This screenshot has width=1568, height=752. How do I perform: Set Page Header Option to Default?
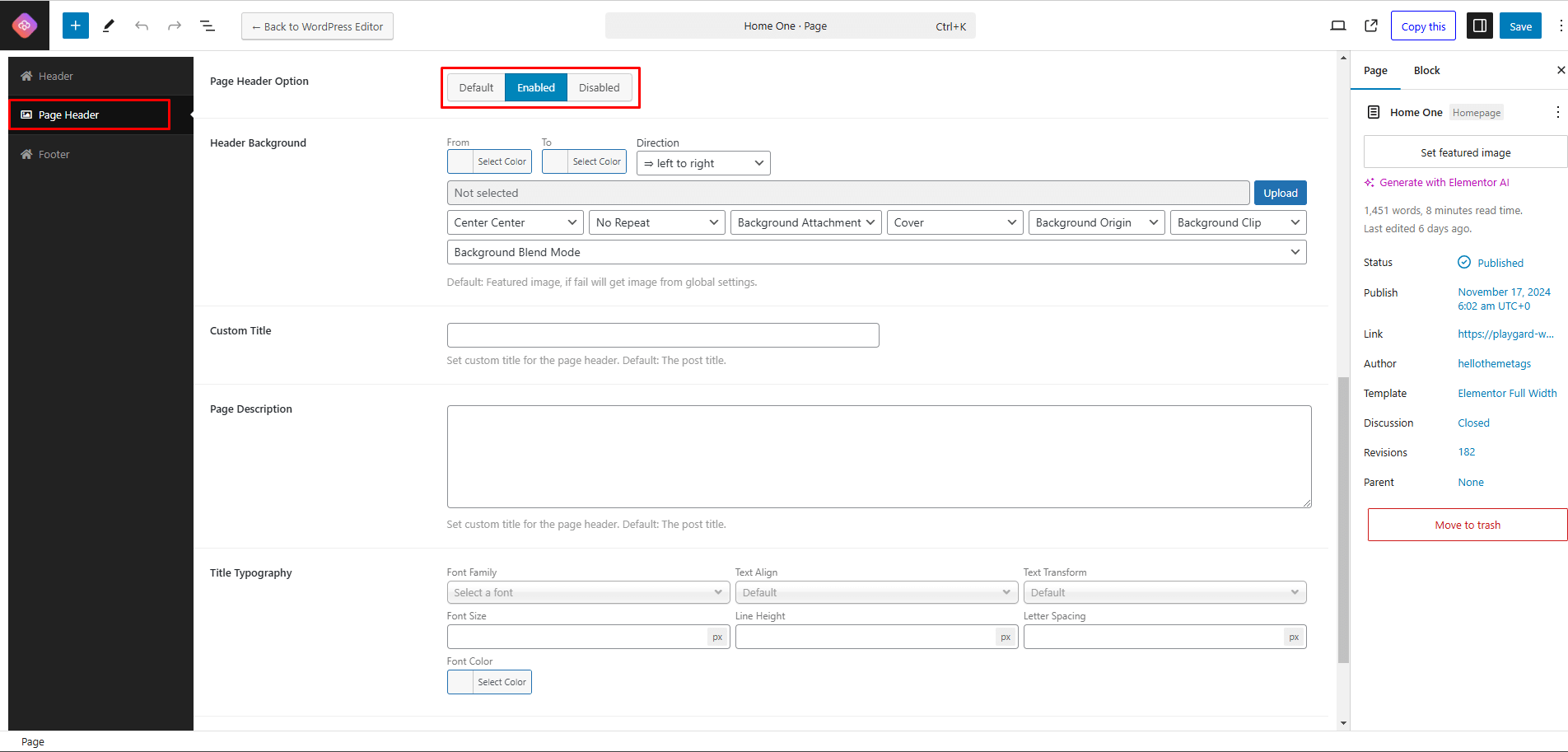(x=476, y=87)
